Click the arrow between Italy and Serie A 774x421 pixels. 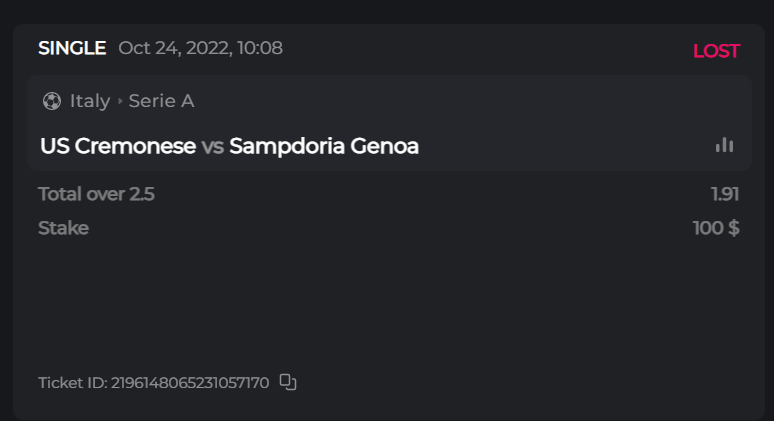click(120, 101)
